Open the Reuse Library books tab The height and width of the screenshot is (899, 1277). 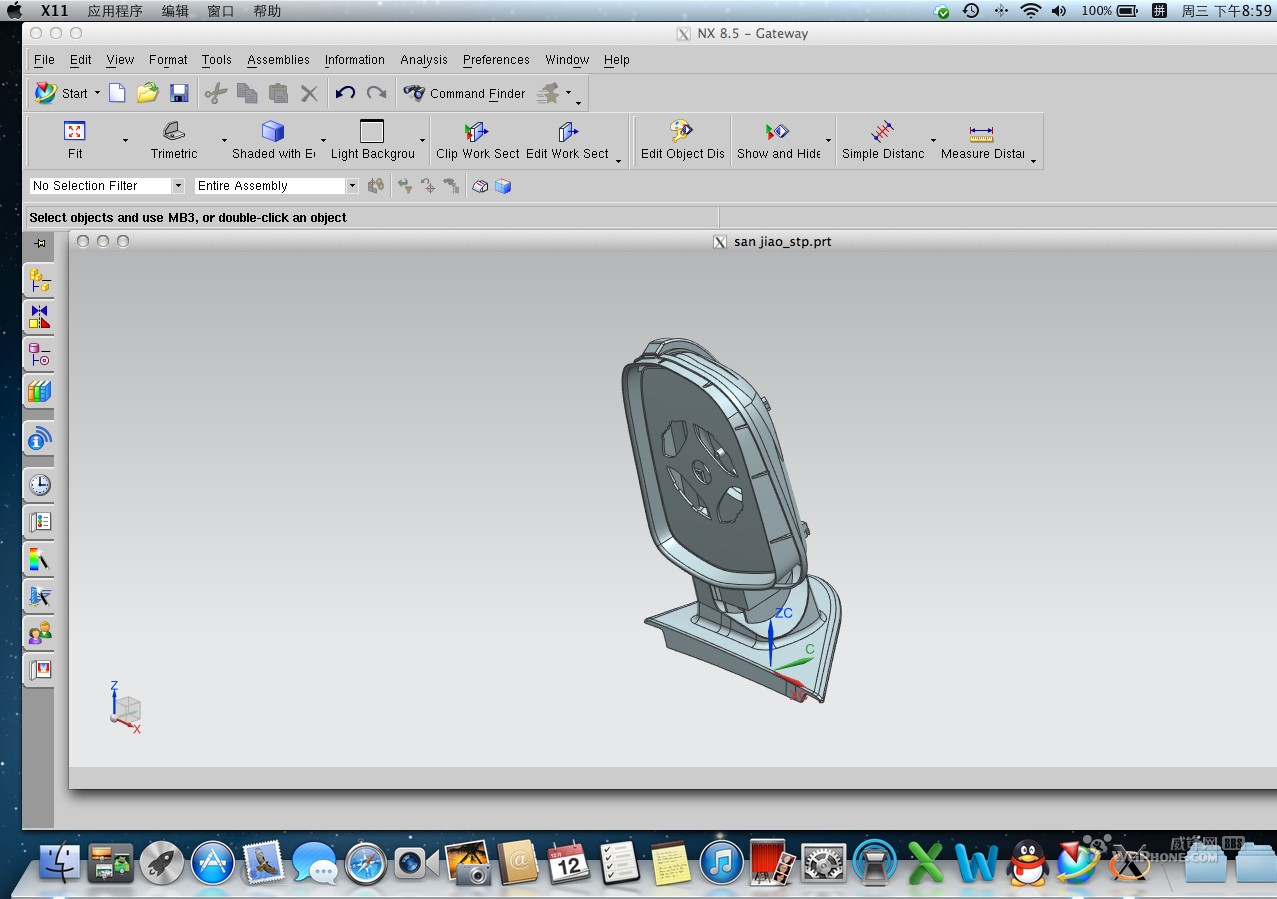39,391
